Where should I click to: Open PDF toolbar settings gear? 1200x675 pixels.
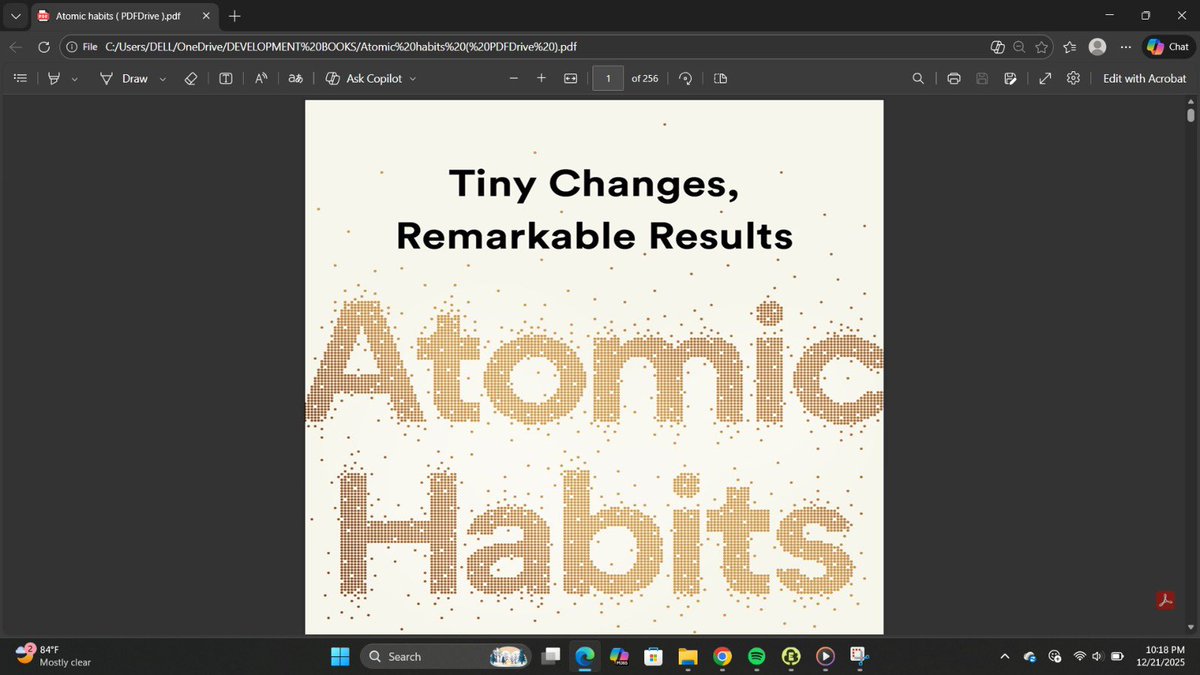pyautogui.click(x=1073, y=78)
